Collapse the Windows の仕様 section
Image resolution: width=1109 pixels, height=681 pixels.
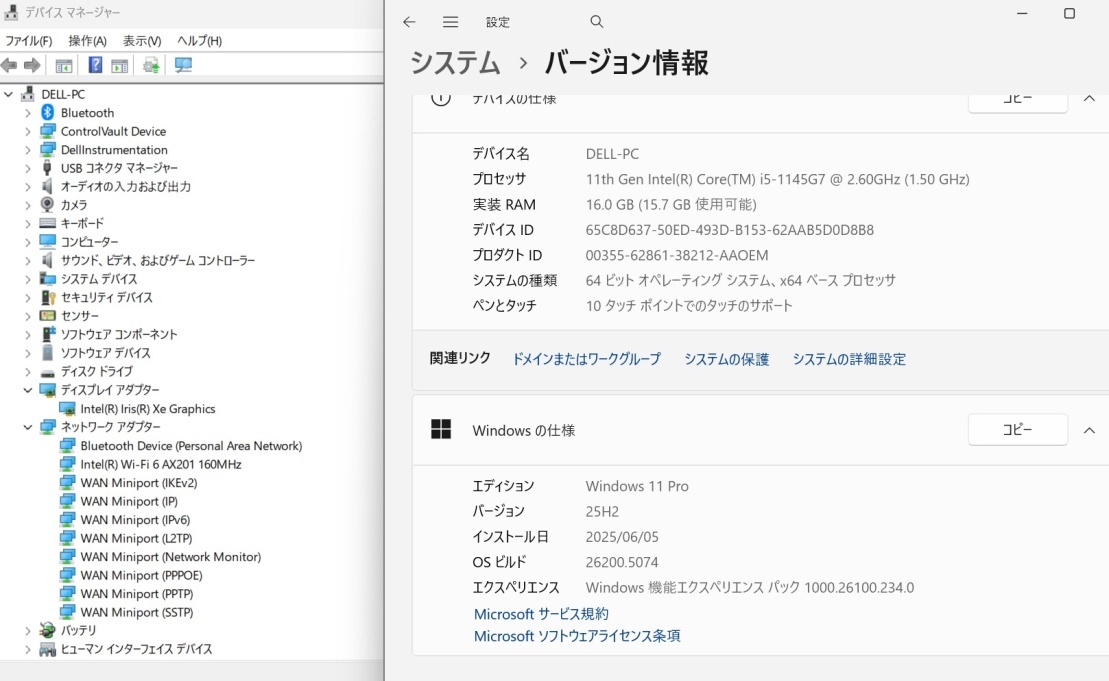coord(1089,429)
